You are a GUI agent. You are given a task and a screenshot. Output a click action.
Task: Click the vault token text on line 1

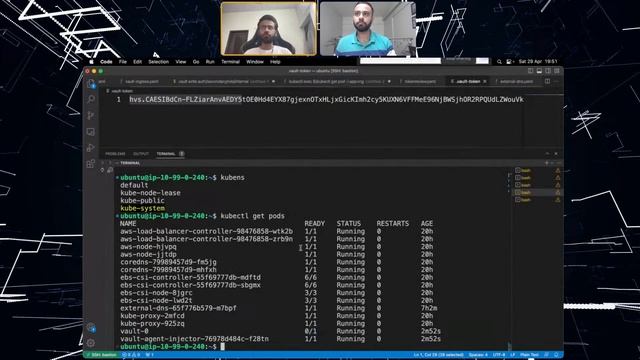[x=326, y=100]
